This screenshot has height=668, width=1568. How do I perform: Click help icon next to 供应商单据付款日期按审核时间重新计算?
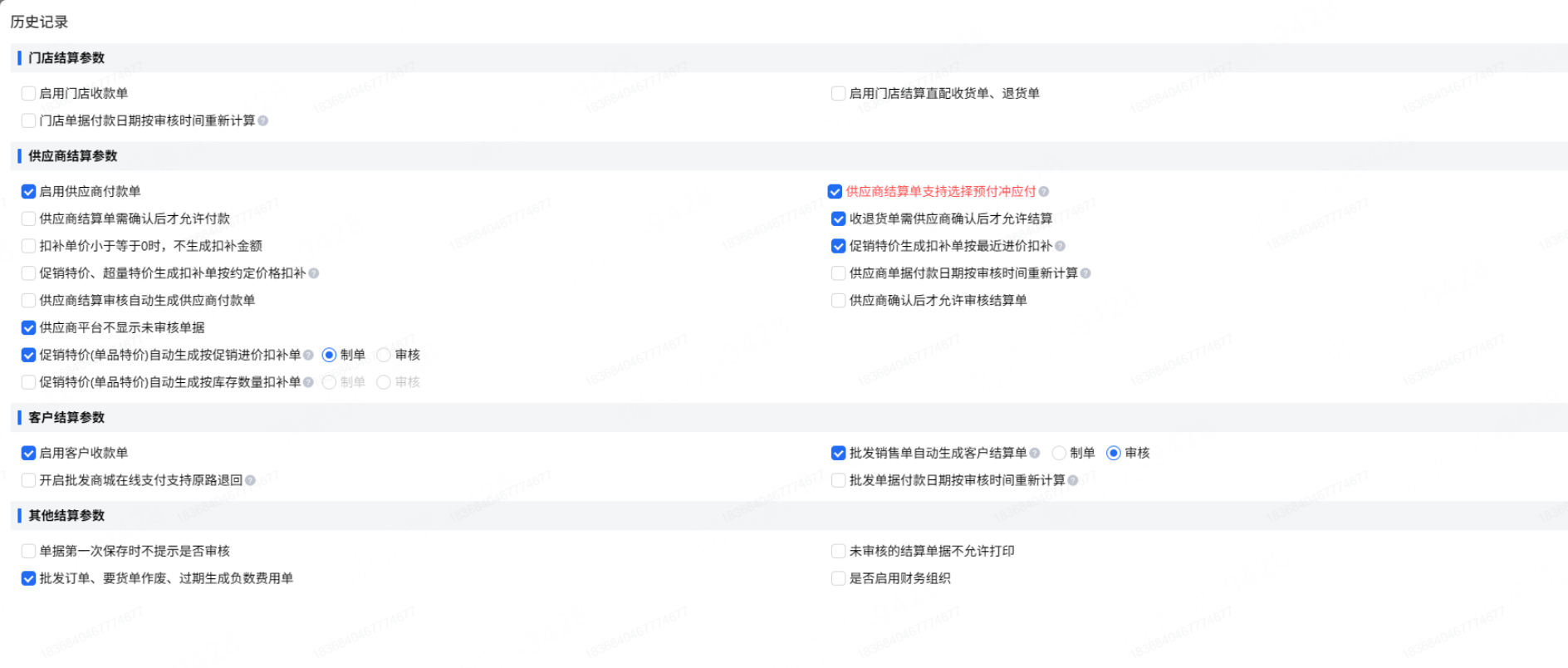1086,273
